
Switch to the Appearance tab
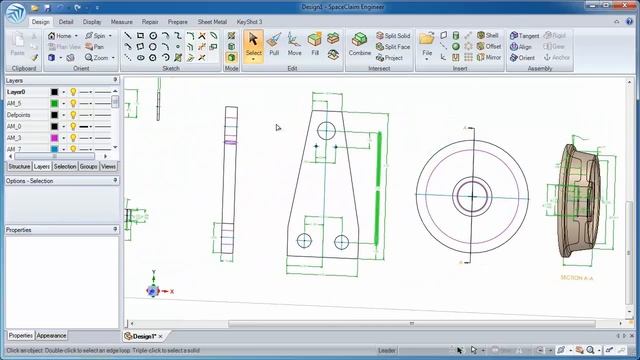51,336
